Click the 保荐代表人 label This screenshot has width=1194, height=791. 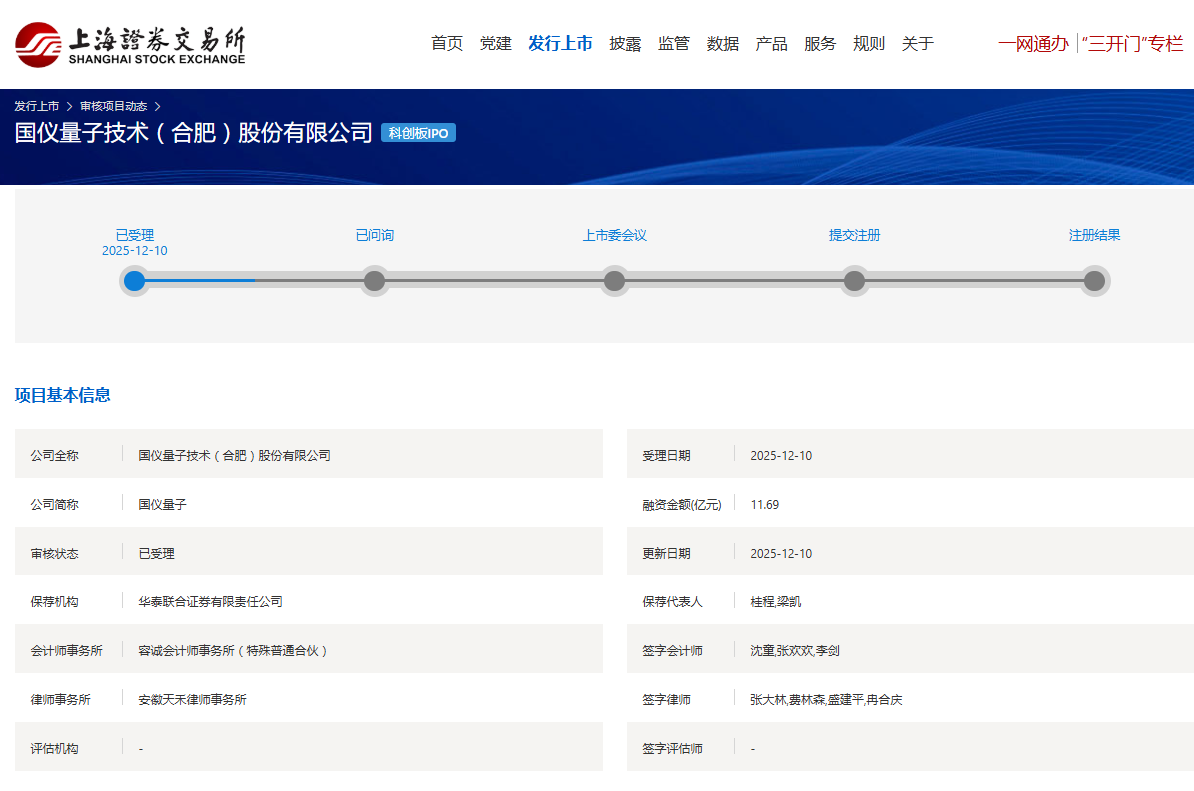672,601
